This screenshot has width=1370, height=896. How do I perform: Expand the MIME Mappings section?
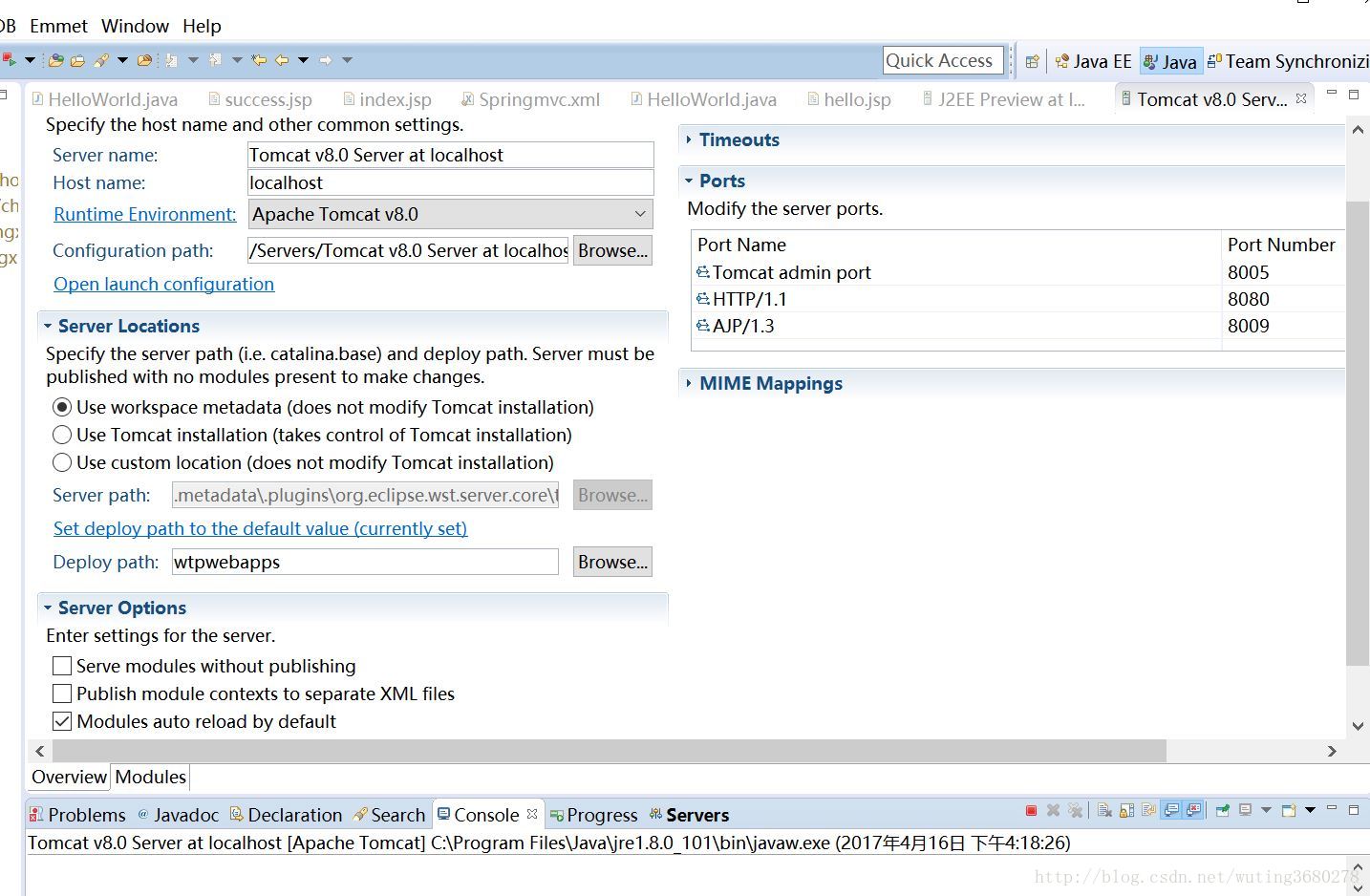coord(689,383)
